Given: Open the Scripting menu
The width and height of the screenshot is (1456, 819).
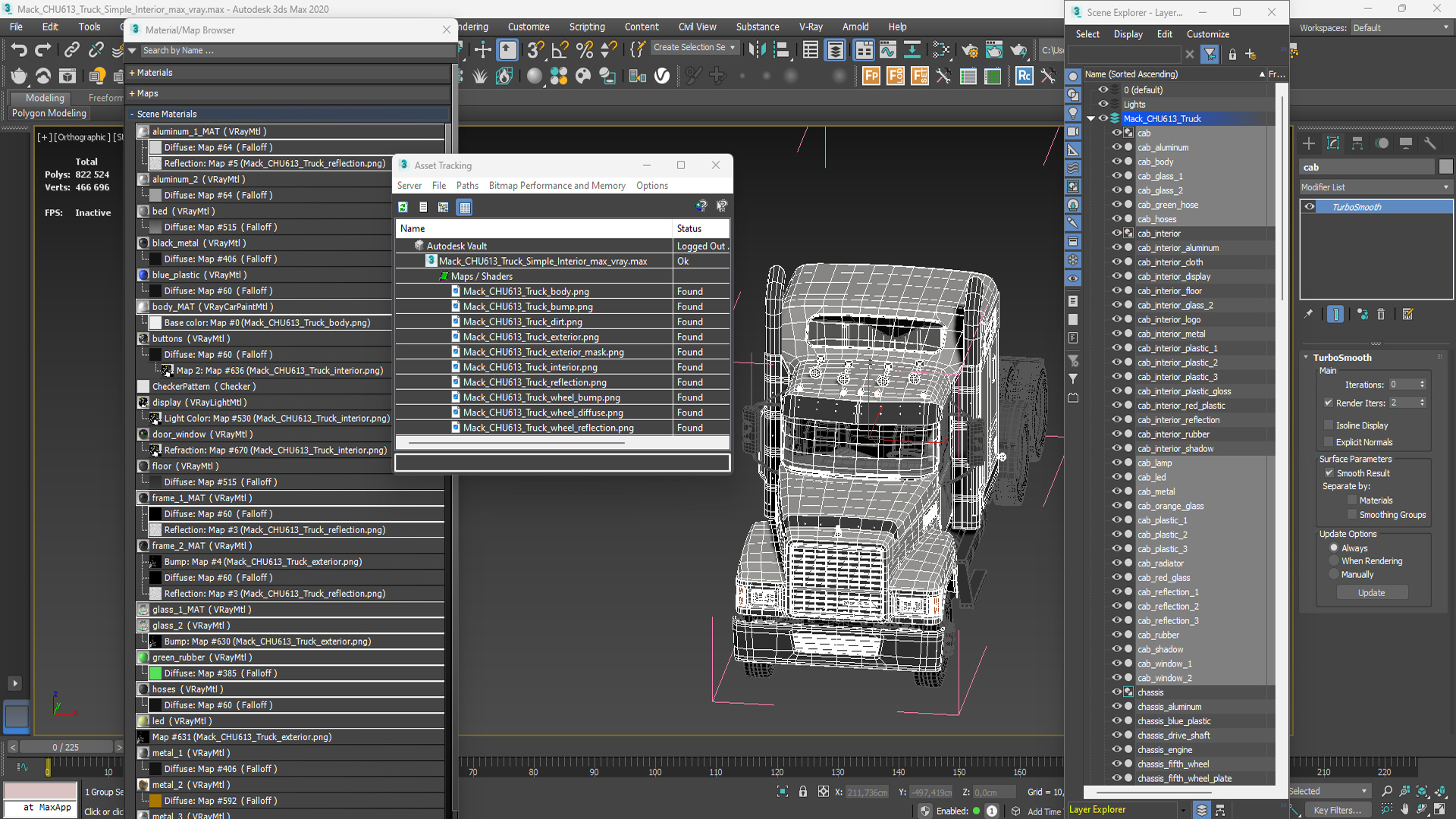Looking at the screenshot, I should [x=587, y=27].
